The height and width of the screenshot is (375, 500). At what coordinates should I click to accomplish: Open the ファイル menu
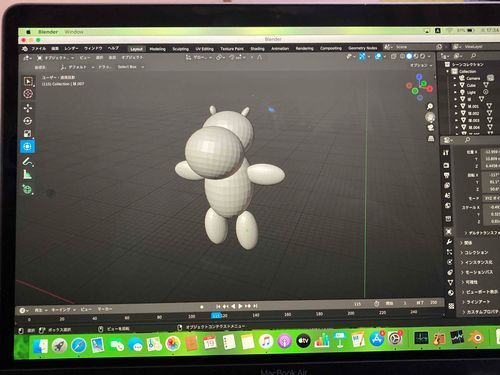point(39,49)
